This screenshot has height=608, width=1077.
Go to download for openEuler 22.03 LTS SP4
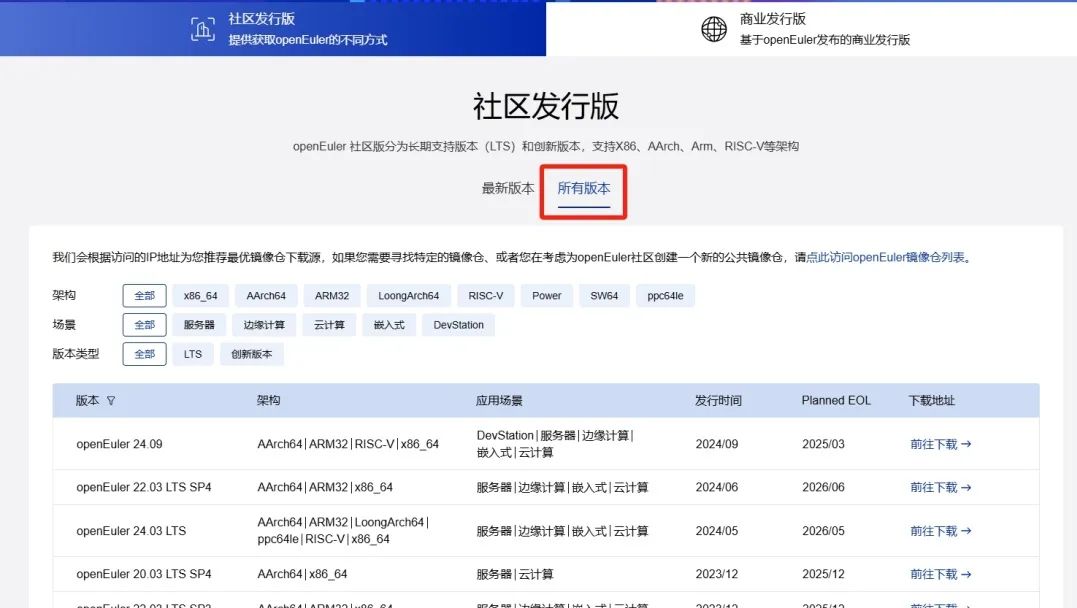point(940,487)
